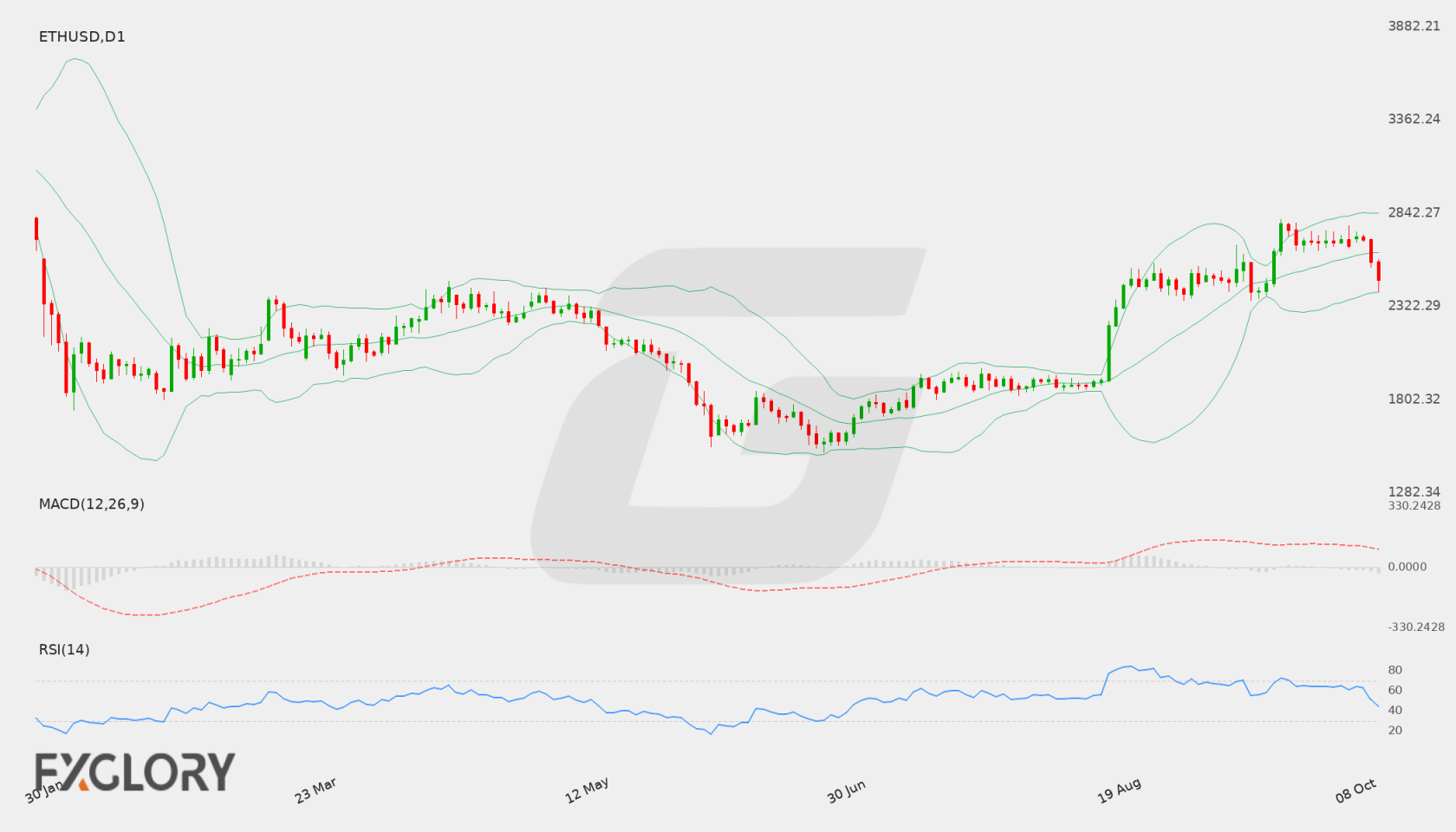Click the RSI(14) indicator label

click(64, 649)
